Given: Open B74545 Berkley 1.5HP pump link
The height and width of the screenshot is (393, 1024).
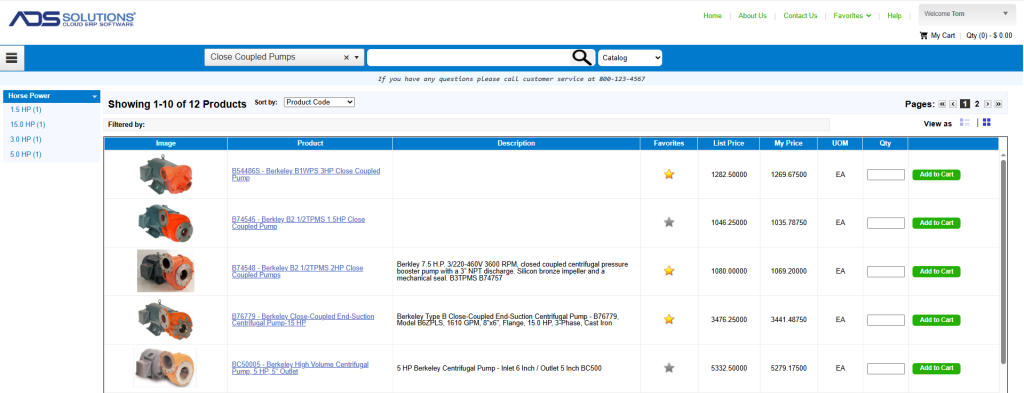Looking at the screenshot, I should 298,223.
